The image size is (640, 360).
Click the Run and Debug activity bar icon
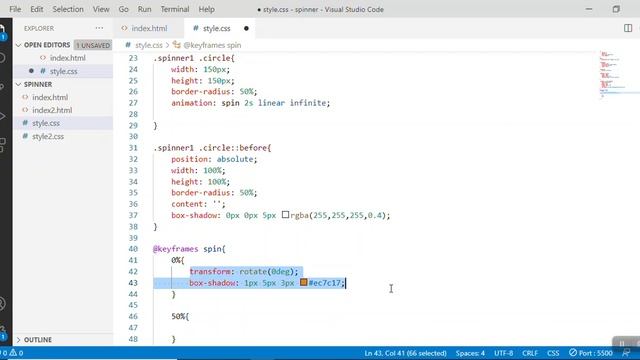pyautogui.click(x=3, y=116)
